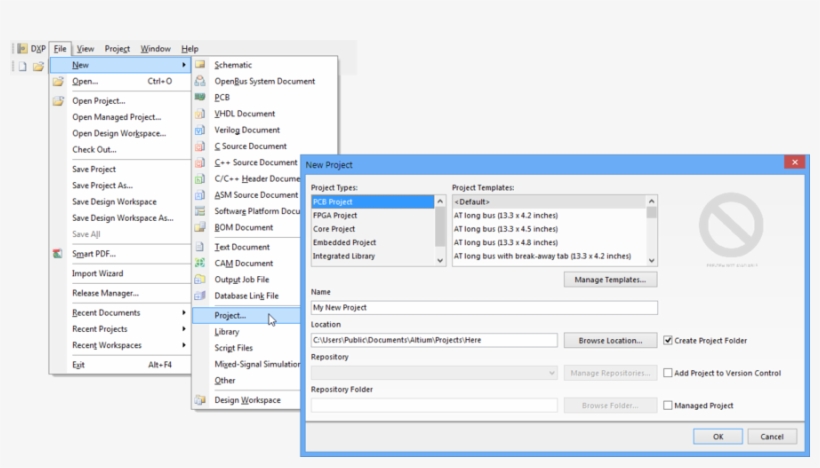Image resolution: width=820 pixels, height=468 pixels.
Task: Open the Repository dropdown
Action: (551, 373)
